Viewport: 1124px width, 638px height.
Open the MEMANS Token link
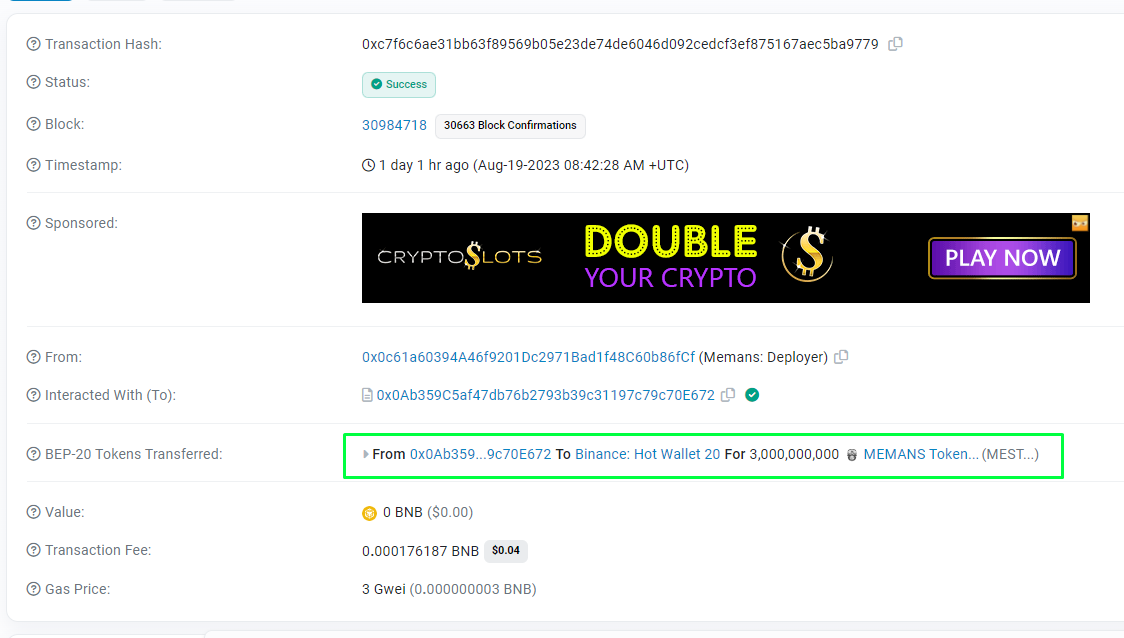tap(920, 454)
